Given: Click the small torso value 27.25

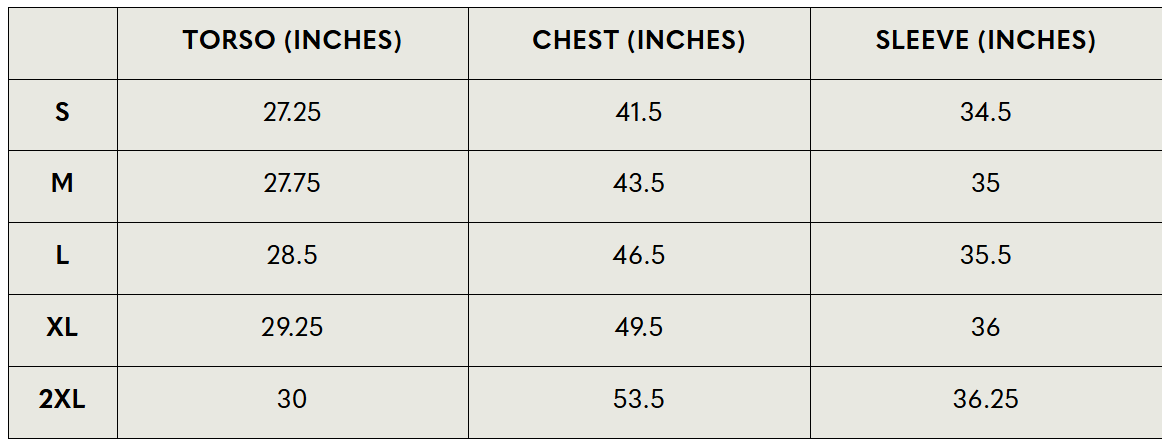Looking at the screenshot, I should pos(292,112).
